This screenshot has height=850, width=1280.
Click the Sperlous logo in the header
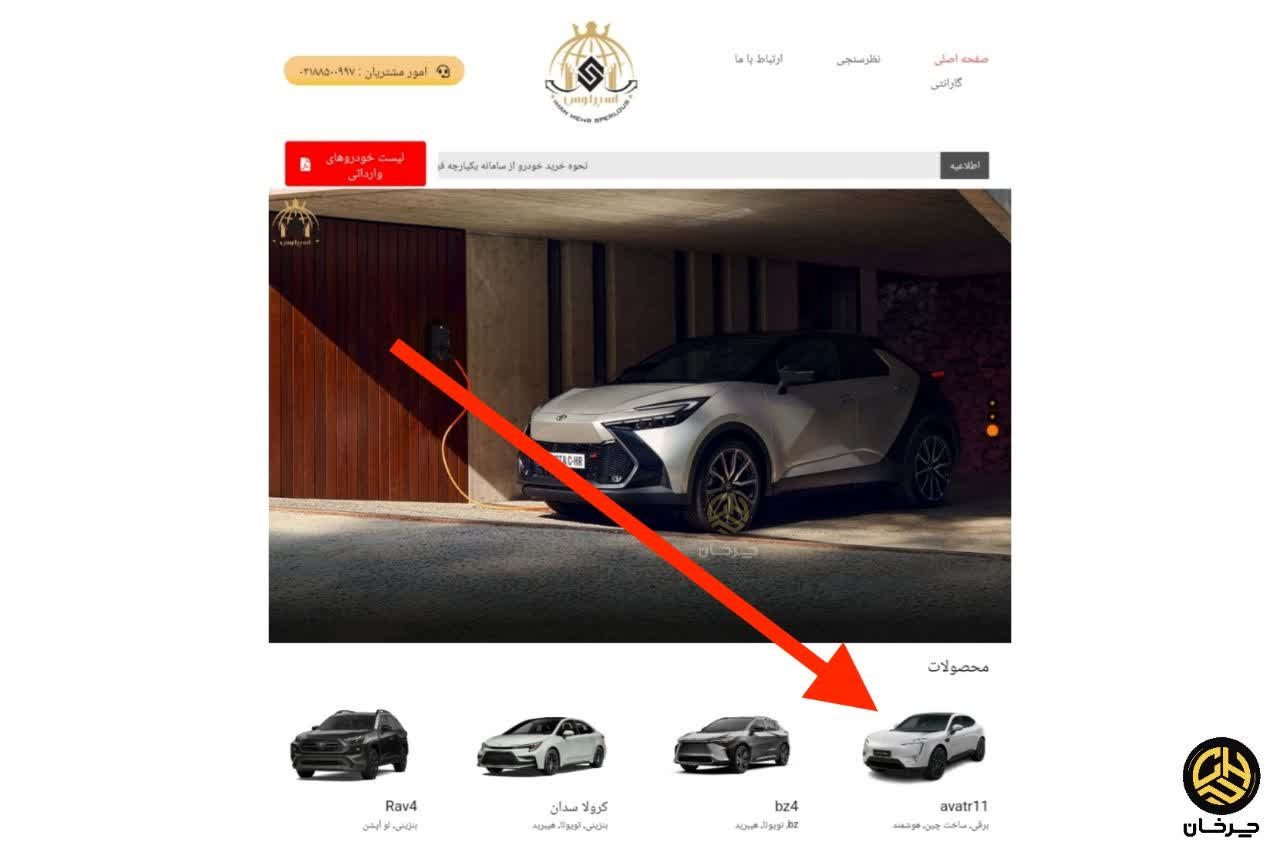point(592,70)
